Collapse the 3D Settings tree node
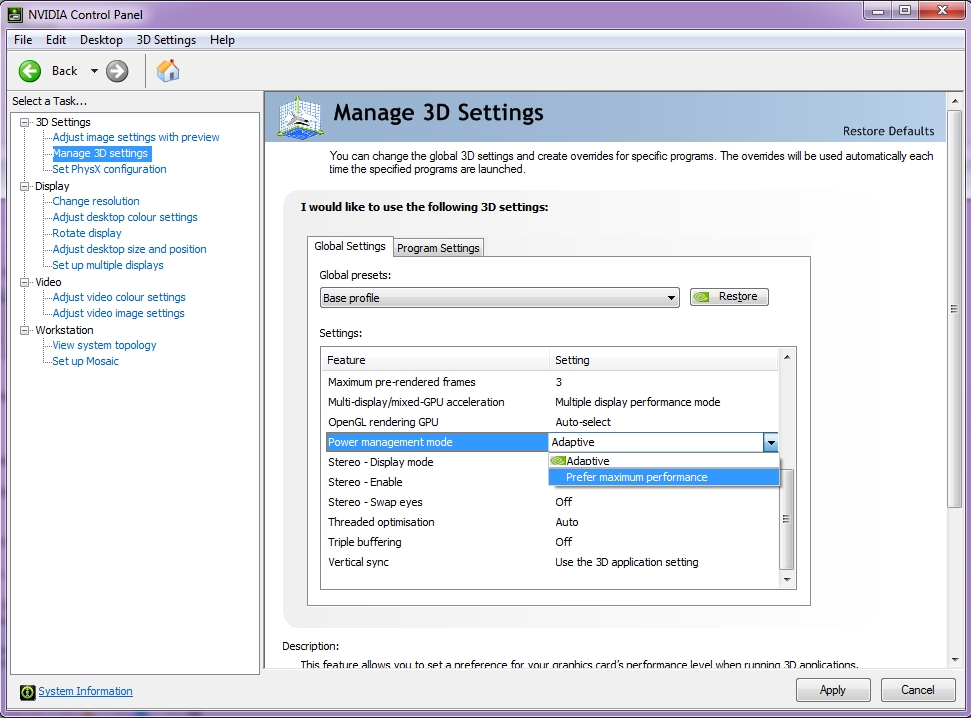971x718 pixels. click(x=25, y=122)
